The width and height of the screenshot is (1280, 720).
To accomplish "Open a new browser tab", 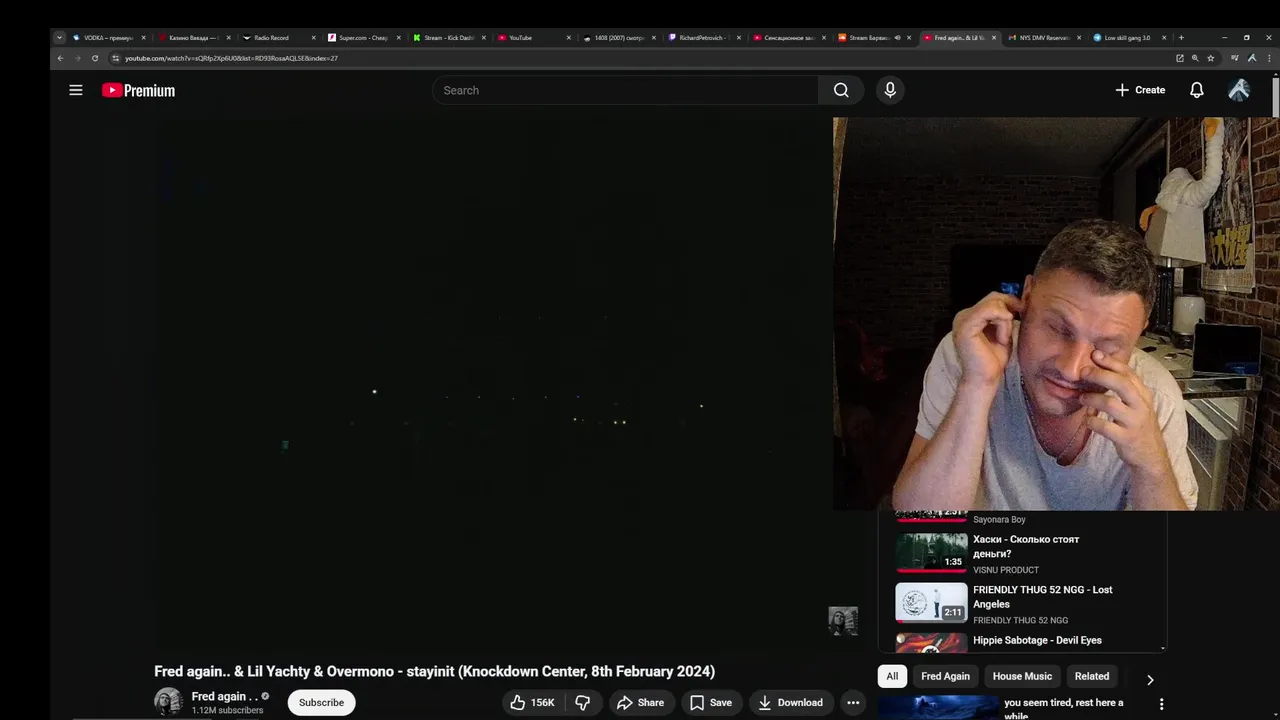I will tap(1181, 38).
